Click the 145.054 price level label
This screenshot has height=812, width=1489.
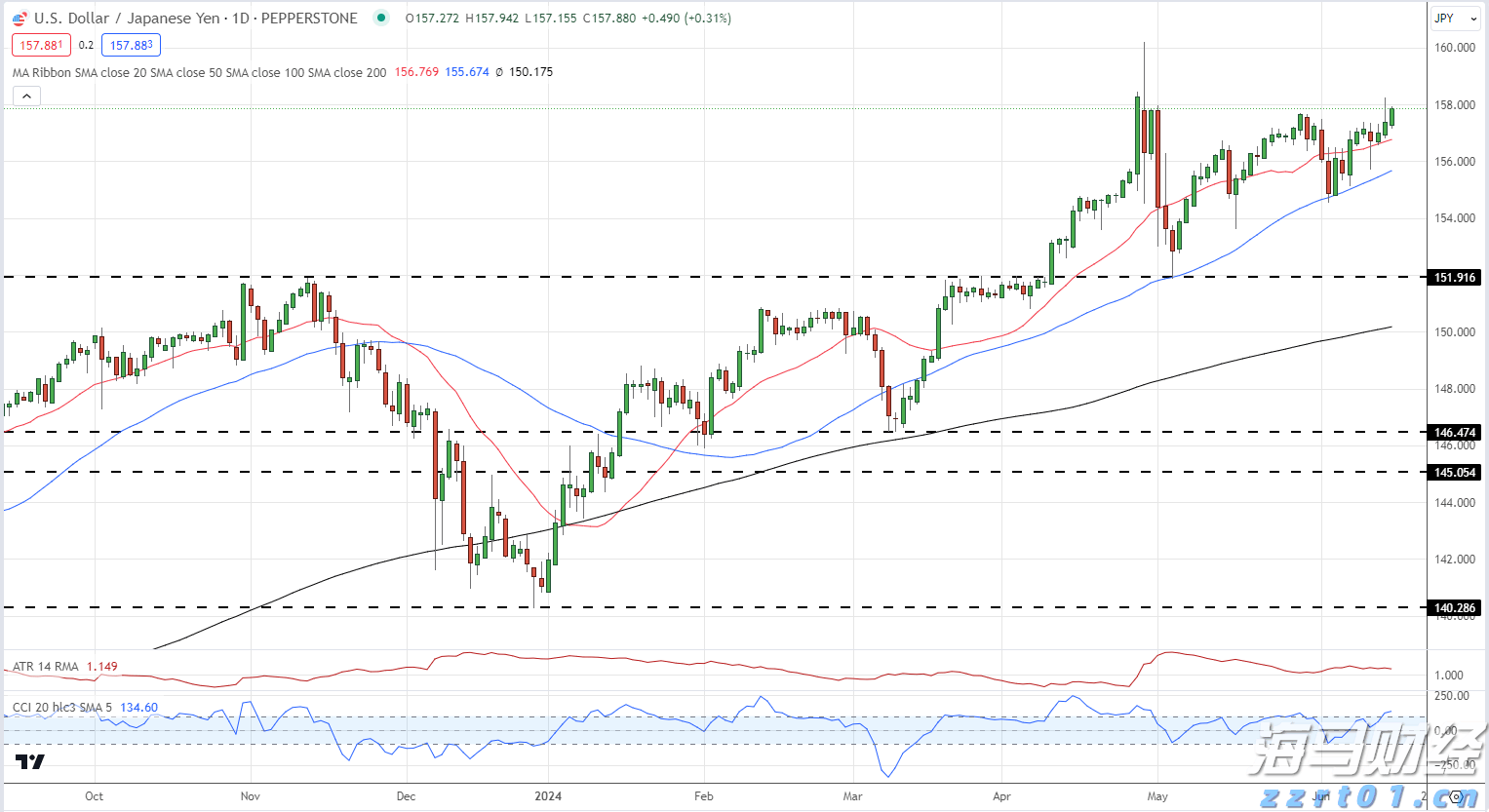coord(1455,473)
